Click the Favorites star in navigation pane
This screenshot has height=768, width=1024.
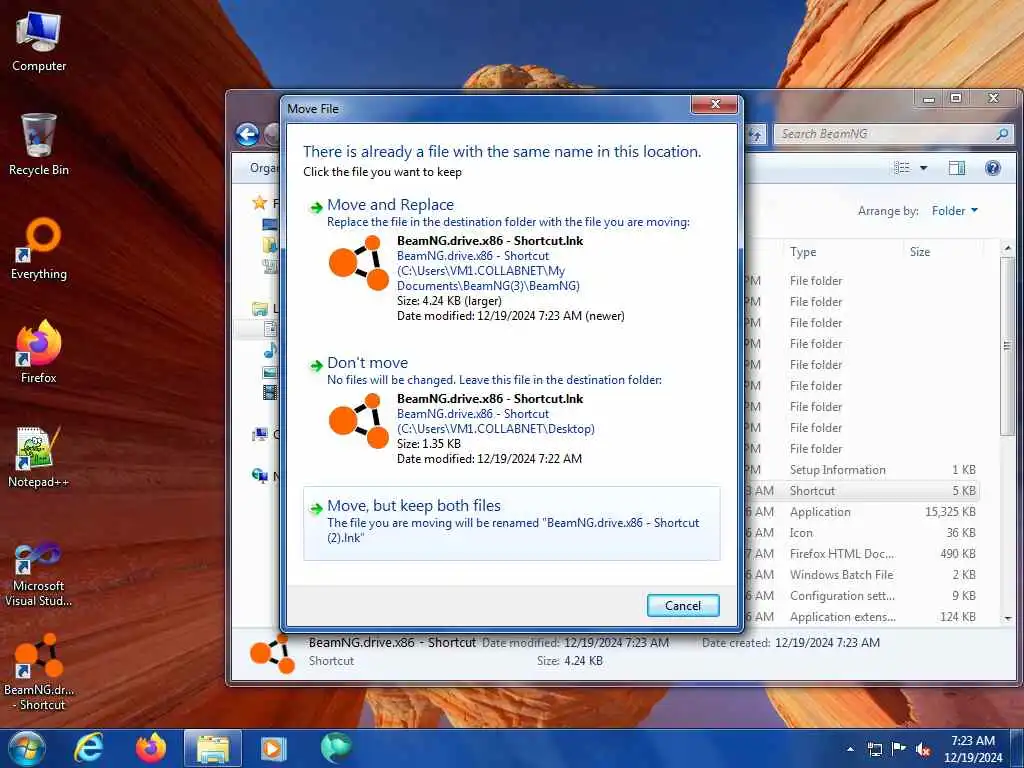tap(260, 203)
